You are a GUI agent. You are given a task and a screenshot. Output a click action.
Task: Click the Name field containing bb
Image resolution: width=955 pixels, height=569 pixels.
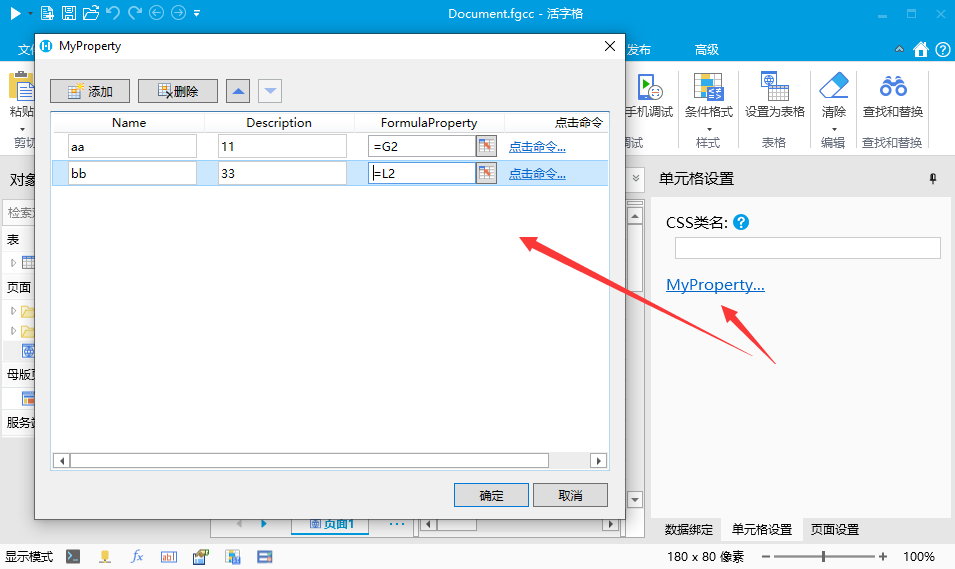point(132,173)
